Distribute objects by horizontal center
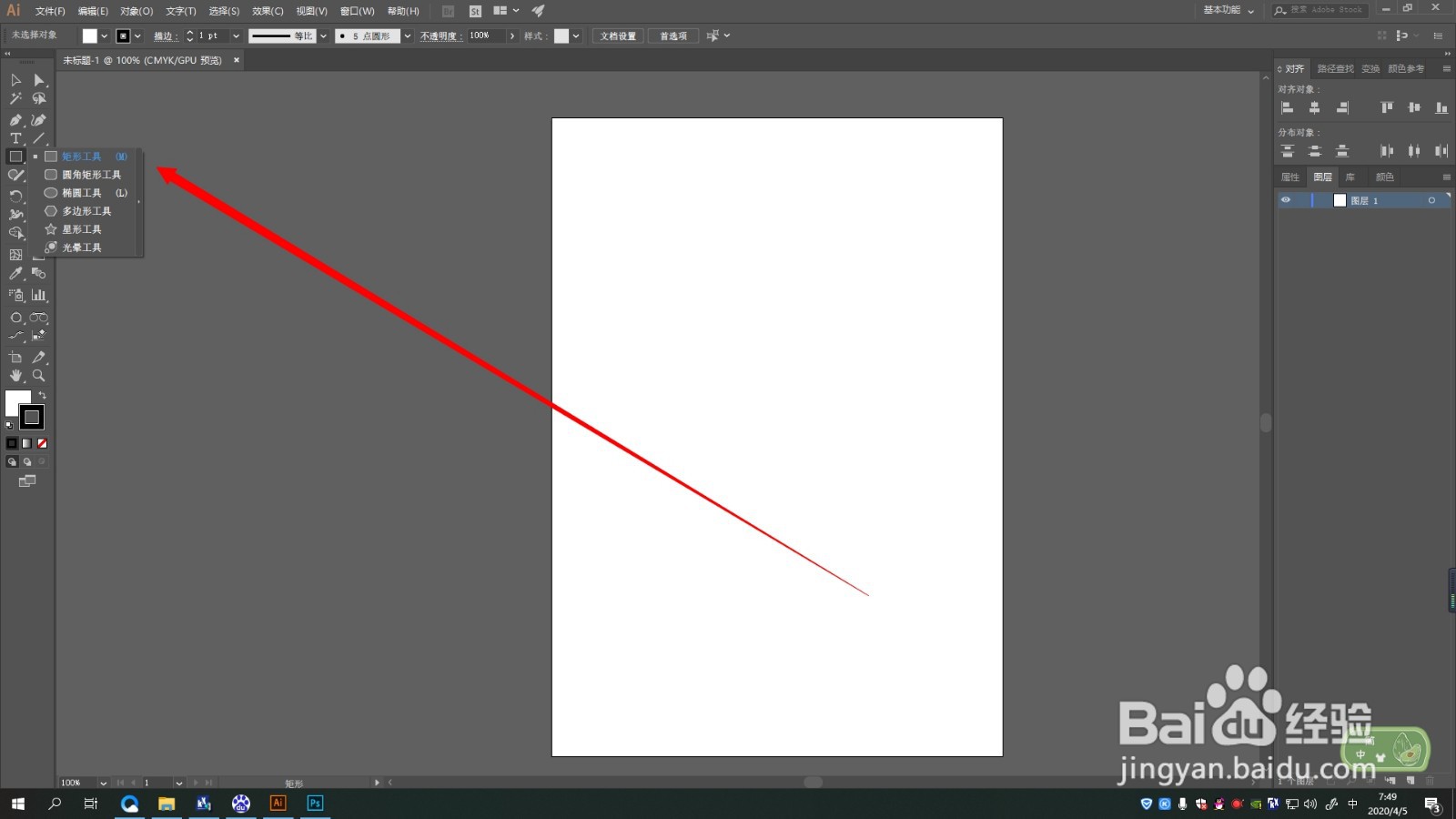 1413,151
